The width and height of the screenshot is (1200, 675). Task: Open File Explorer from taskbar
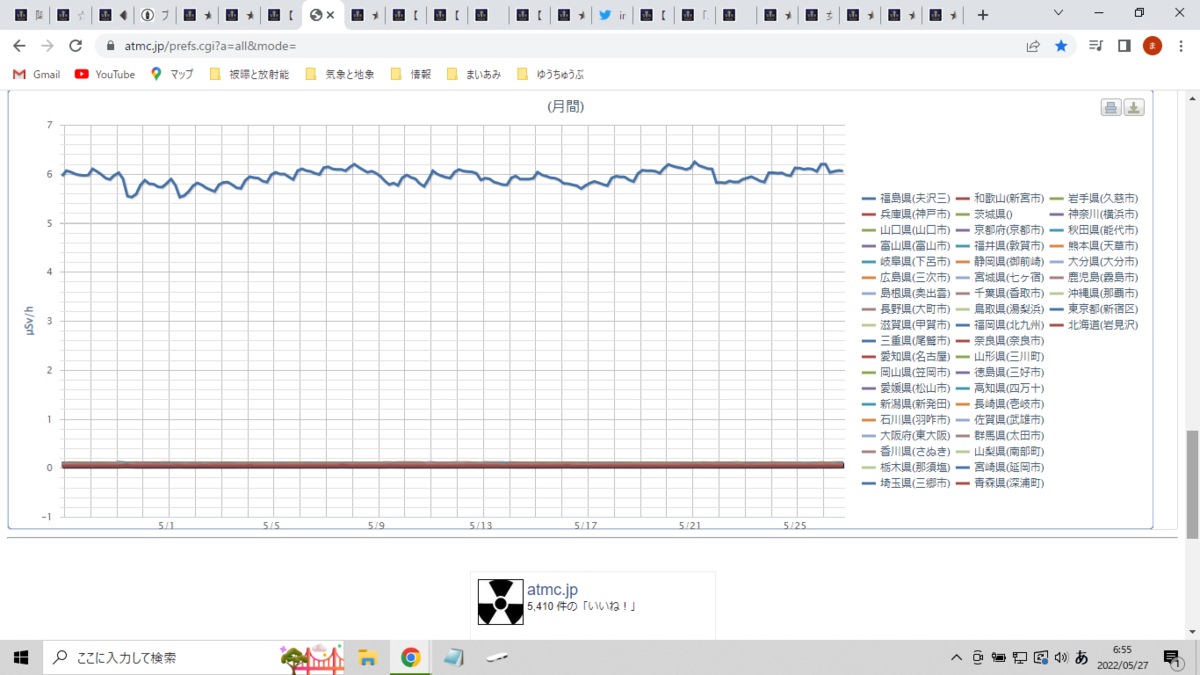[367, 657]
